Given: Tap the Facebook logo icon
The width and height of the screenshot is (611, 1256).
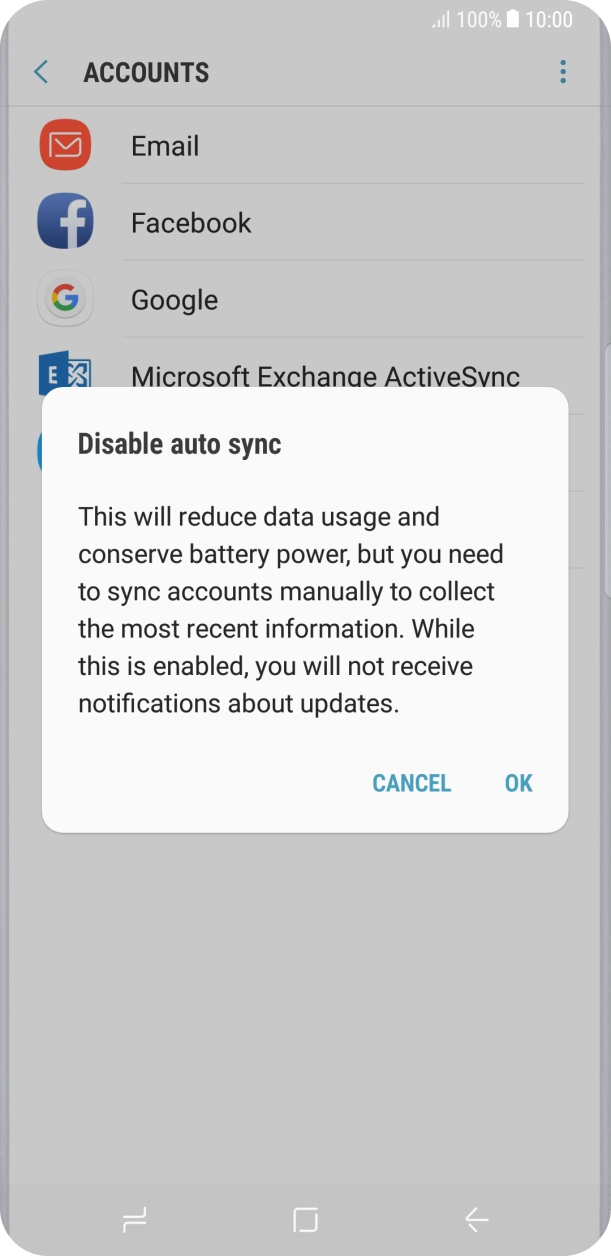Looking at the screenshot, I should coord(65,222).
